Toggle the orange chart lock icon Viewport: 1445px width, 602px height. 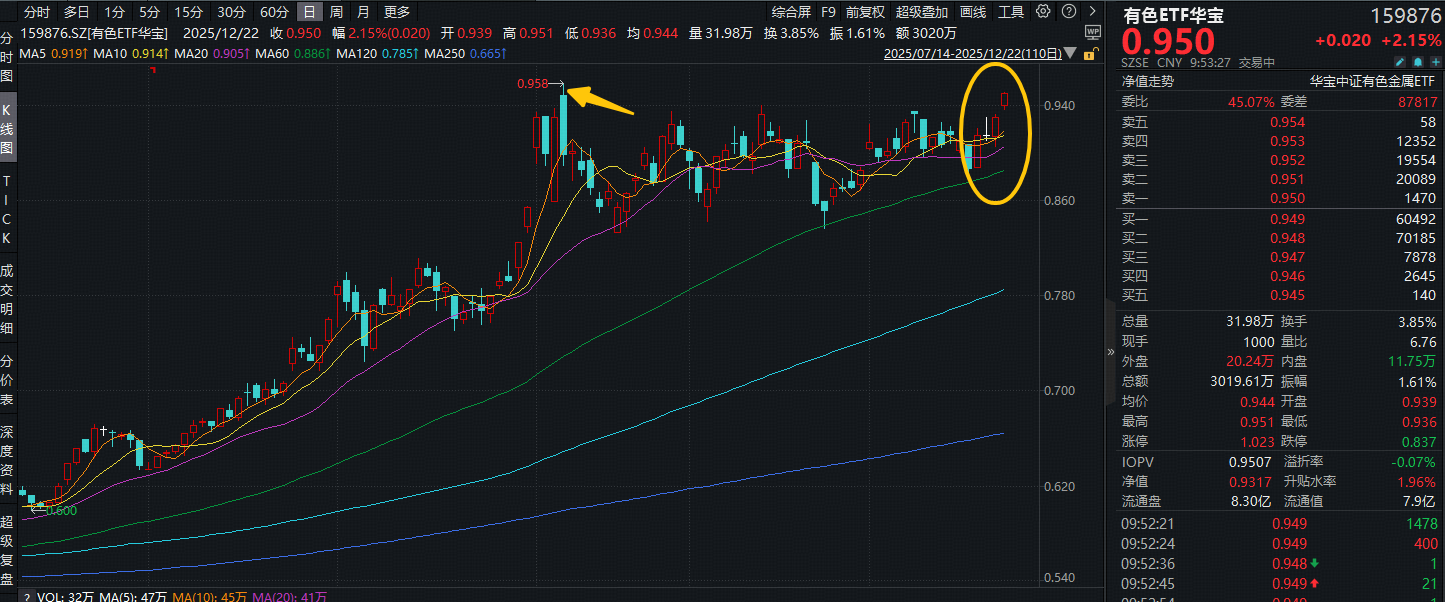[1092, 53]
